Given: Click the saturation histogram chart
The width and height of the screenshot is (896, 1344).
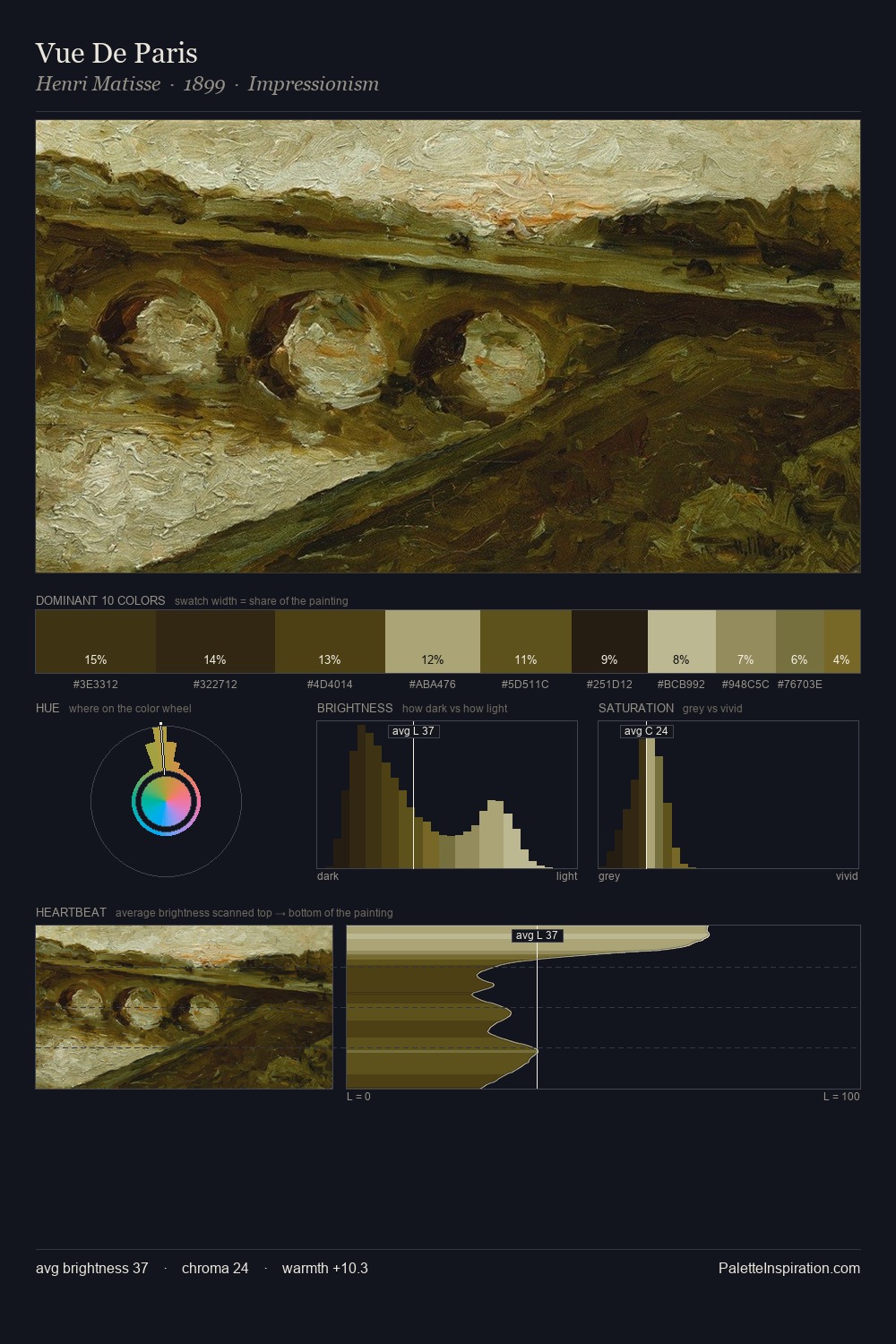Looking at the screenshot, I should point(728,795).
